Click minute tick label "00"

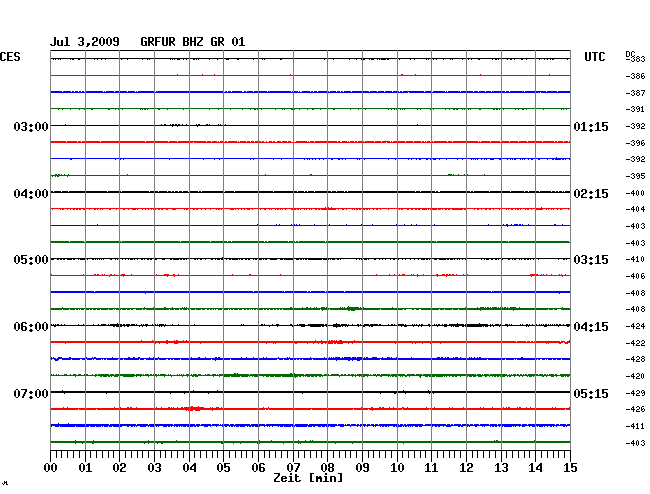coord(50,468)
